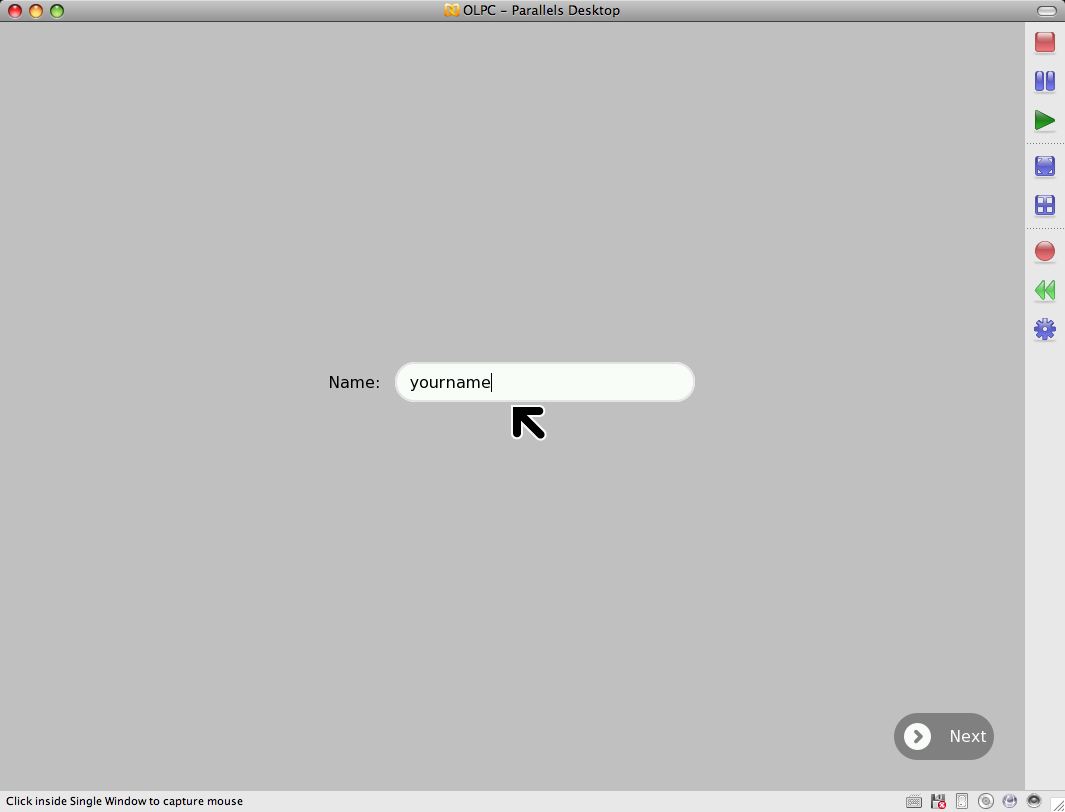
Task: Pause the virtual machine
Action: click(x=1044, y=81)
